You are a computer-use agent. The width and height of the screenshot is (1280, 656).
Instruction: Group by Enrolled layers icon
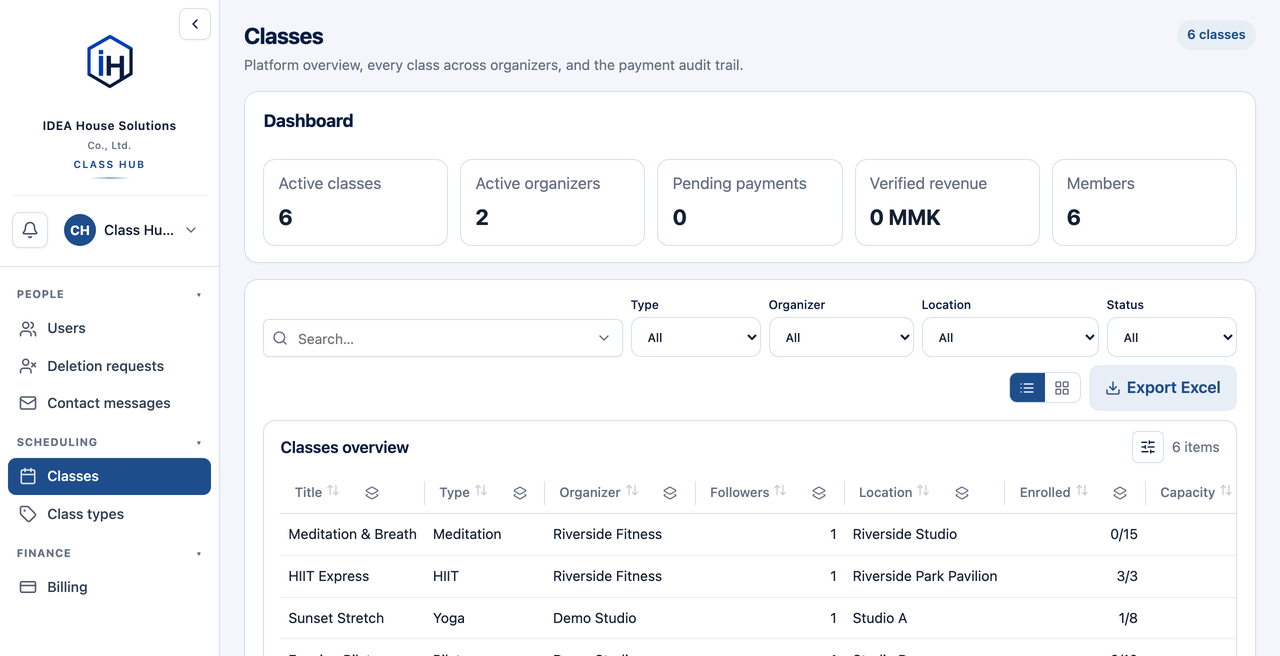coord(1120,493)
